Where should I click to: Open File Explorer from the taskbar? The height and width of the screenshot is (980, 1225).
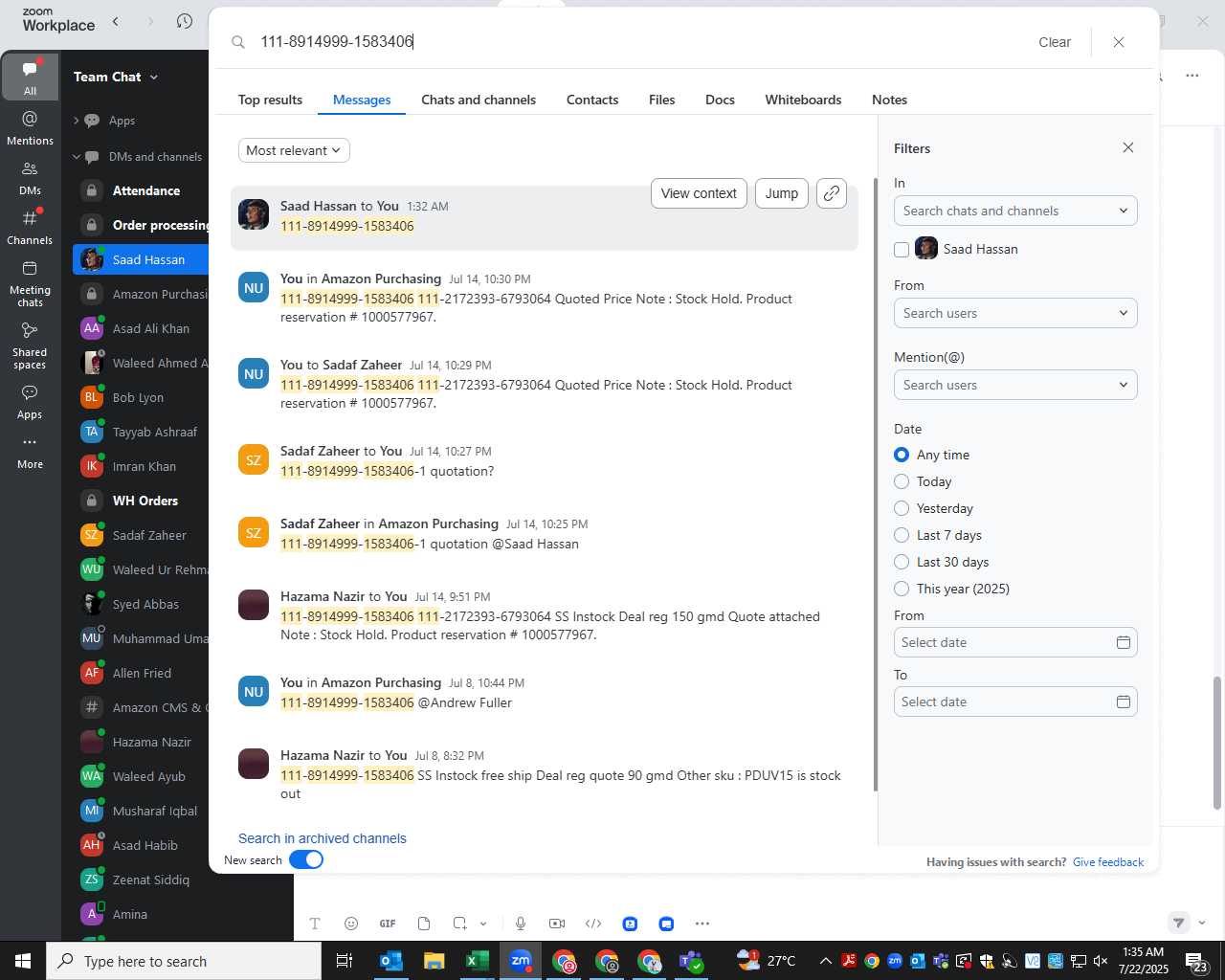[434, 961]
